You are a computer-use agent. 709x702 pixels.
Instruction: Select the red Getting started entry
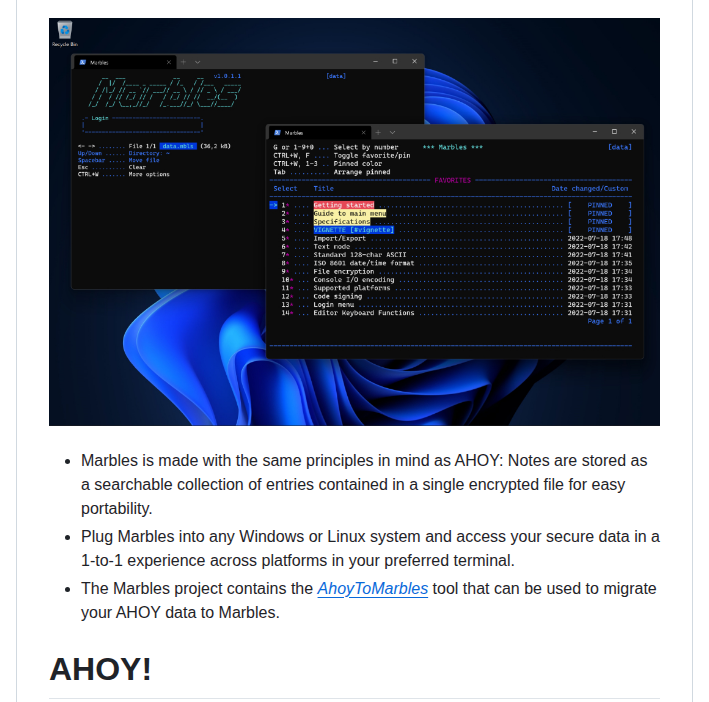tap(344, 205)
